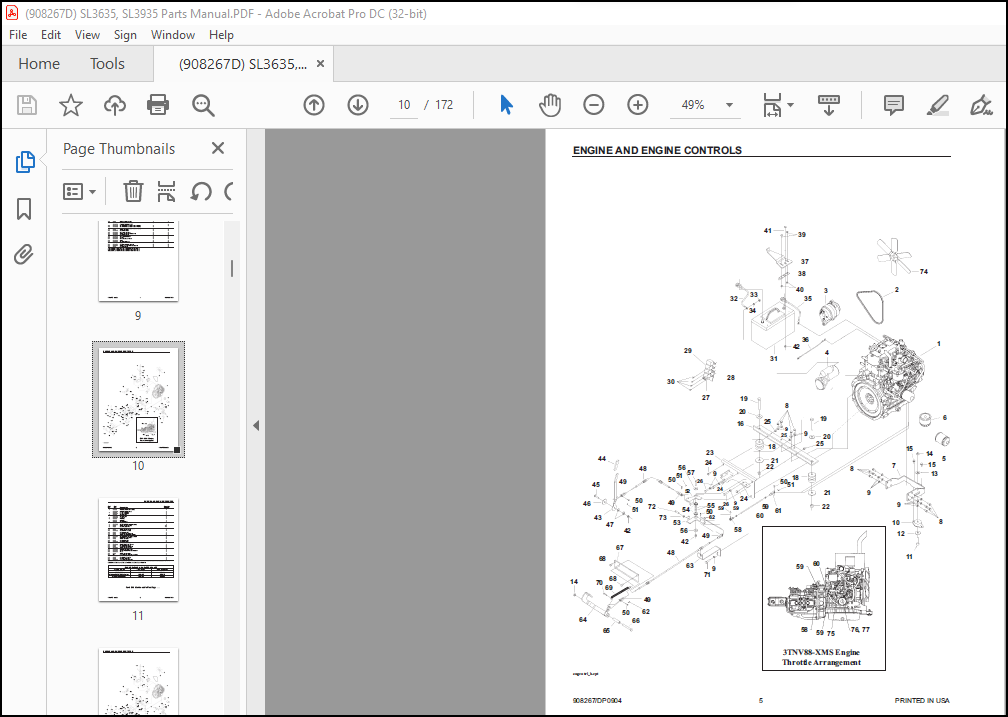Click the upload to cloud icon
This screenshot has height=717, width=1008.
click(115, 105)
